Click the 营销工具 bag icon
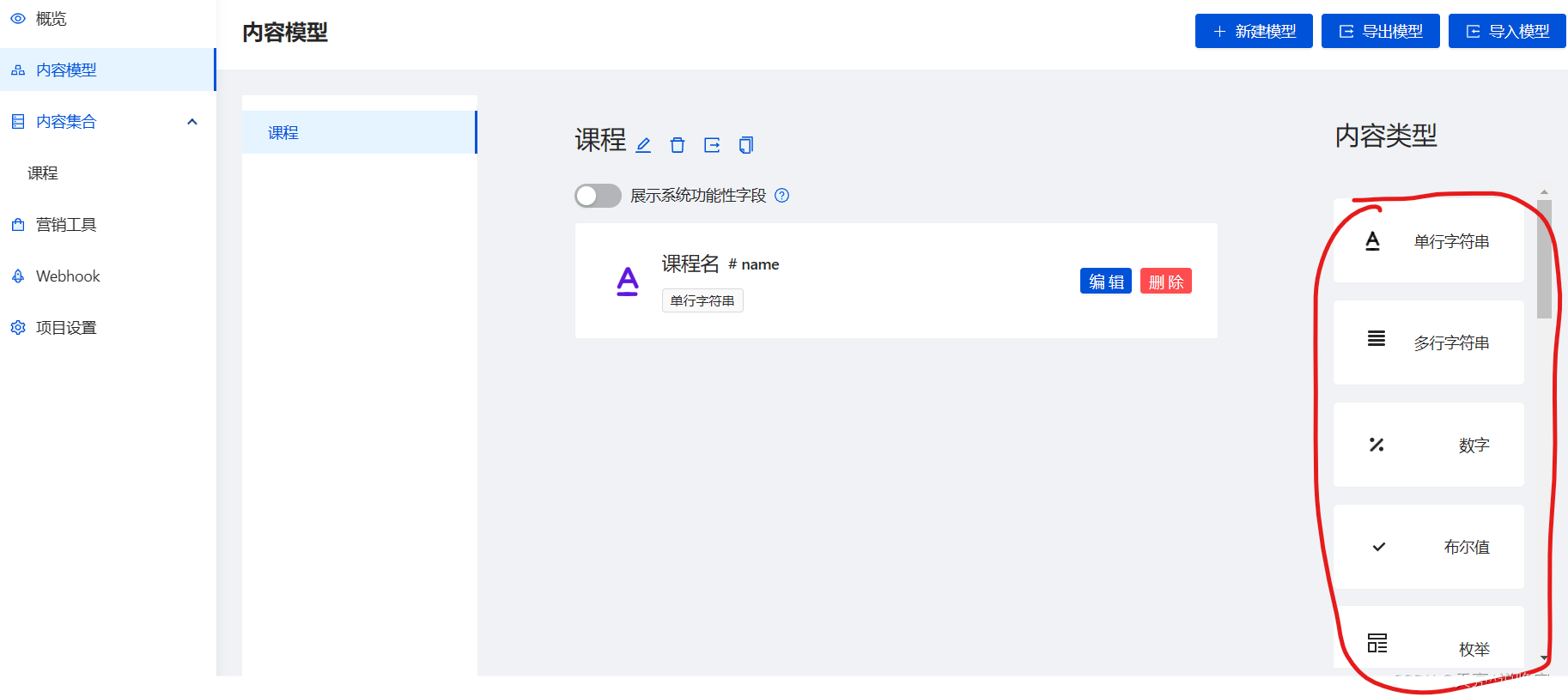The height and width of the screenshot is (697, 1568). (18, 225)
